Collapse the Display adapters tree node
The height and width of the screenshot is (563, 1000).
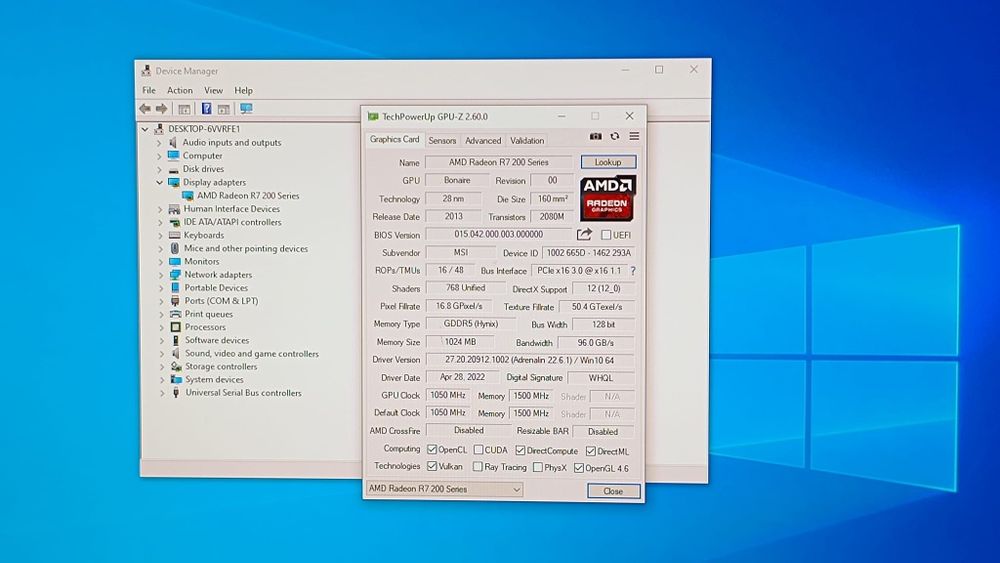click(x=160, y=183)
